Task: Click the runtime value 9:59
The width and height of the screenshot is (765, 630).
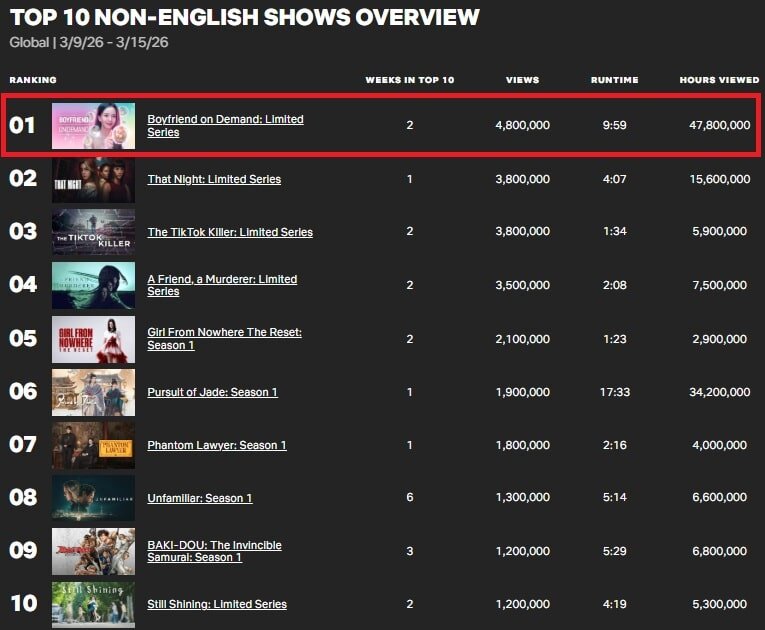Action: point(615,125)
